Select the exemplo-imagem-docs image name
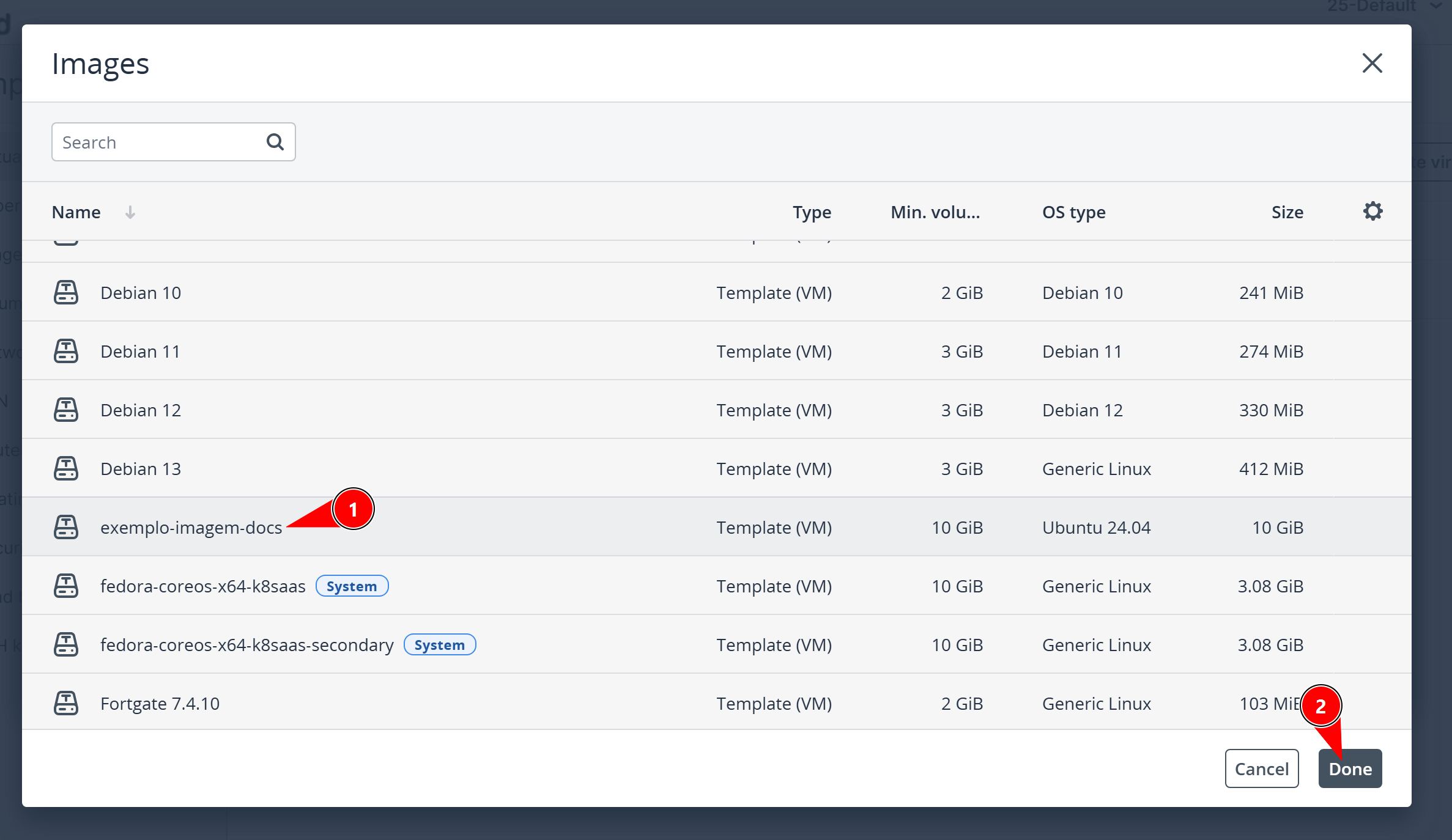 [x=191, y=528]
